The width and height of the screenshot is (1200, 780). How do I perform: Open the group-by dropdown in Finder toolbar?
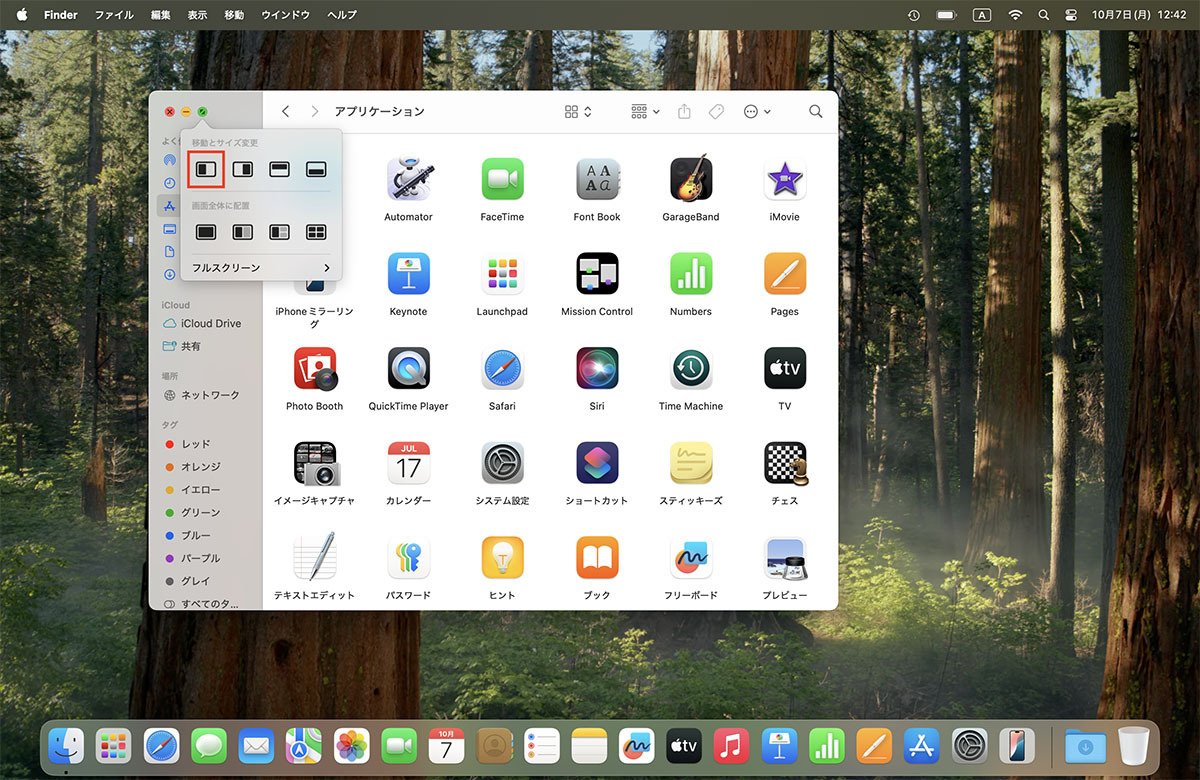(645, 112)
